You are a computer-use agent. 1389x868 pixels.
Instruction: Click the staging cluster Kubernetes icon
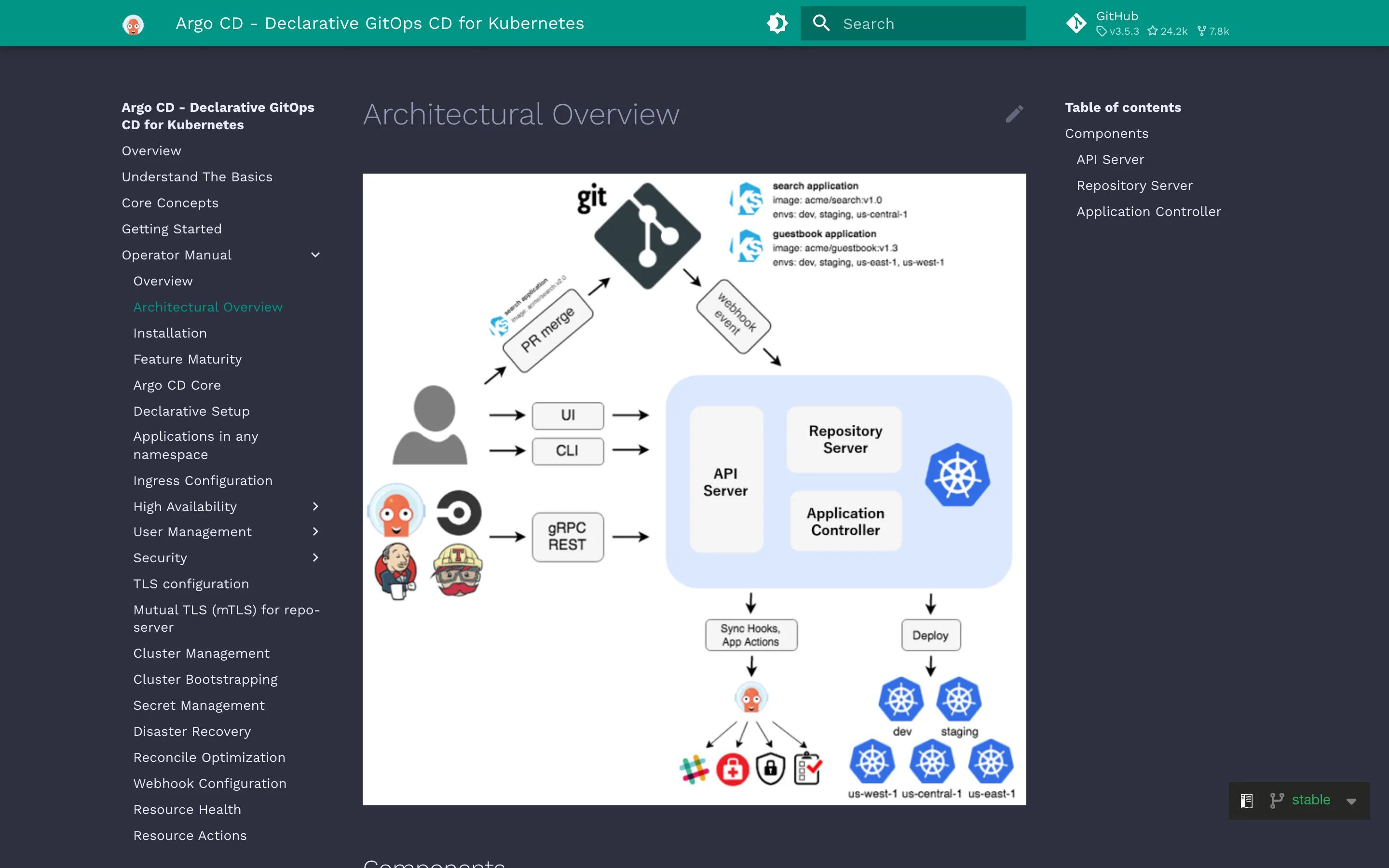point(958,700)
